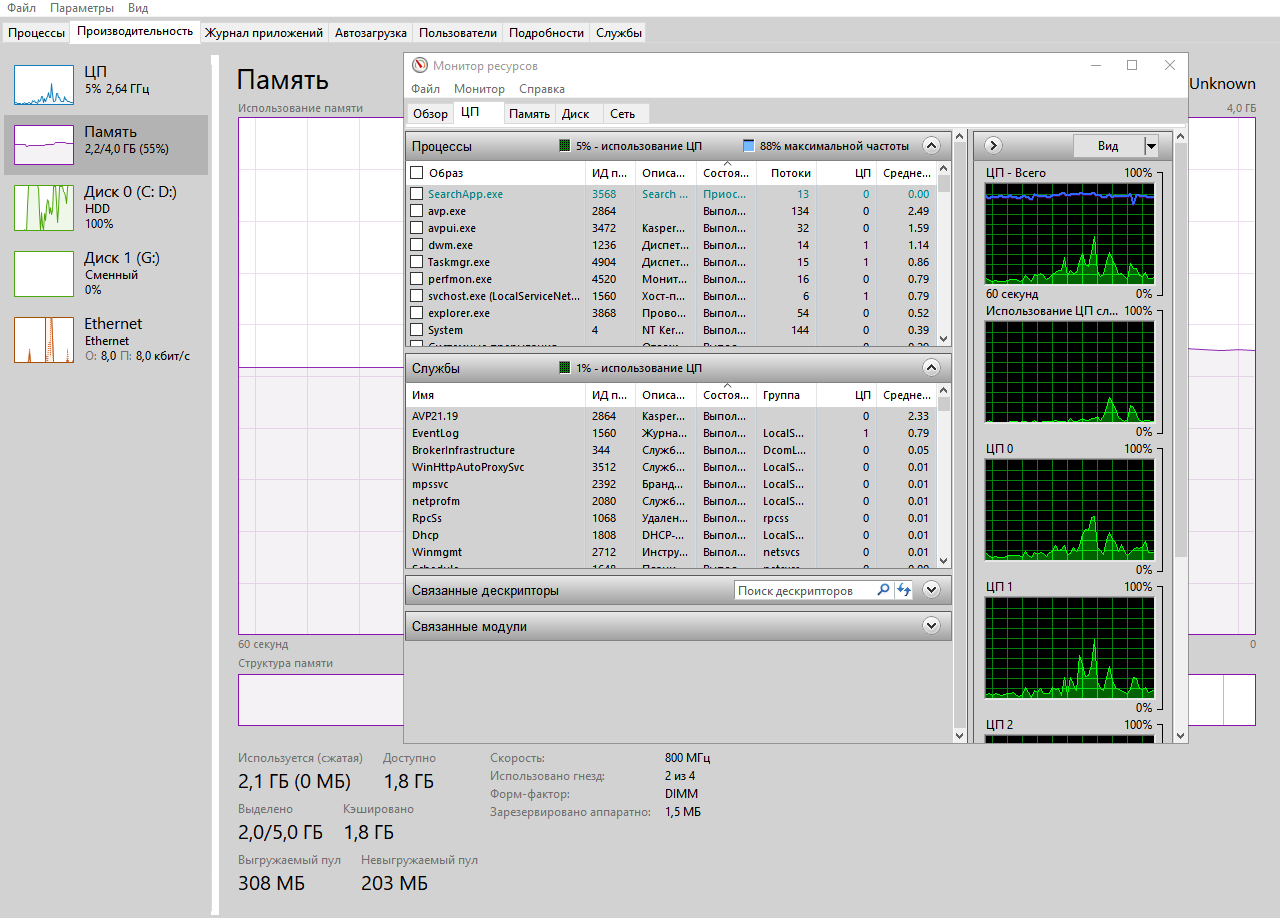
Task: Open the Автозагрузка tab
Action: point(371,33)
